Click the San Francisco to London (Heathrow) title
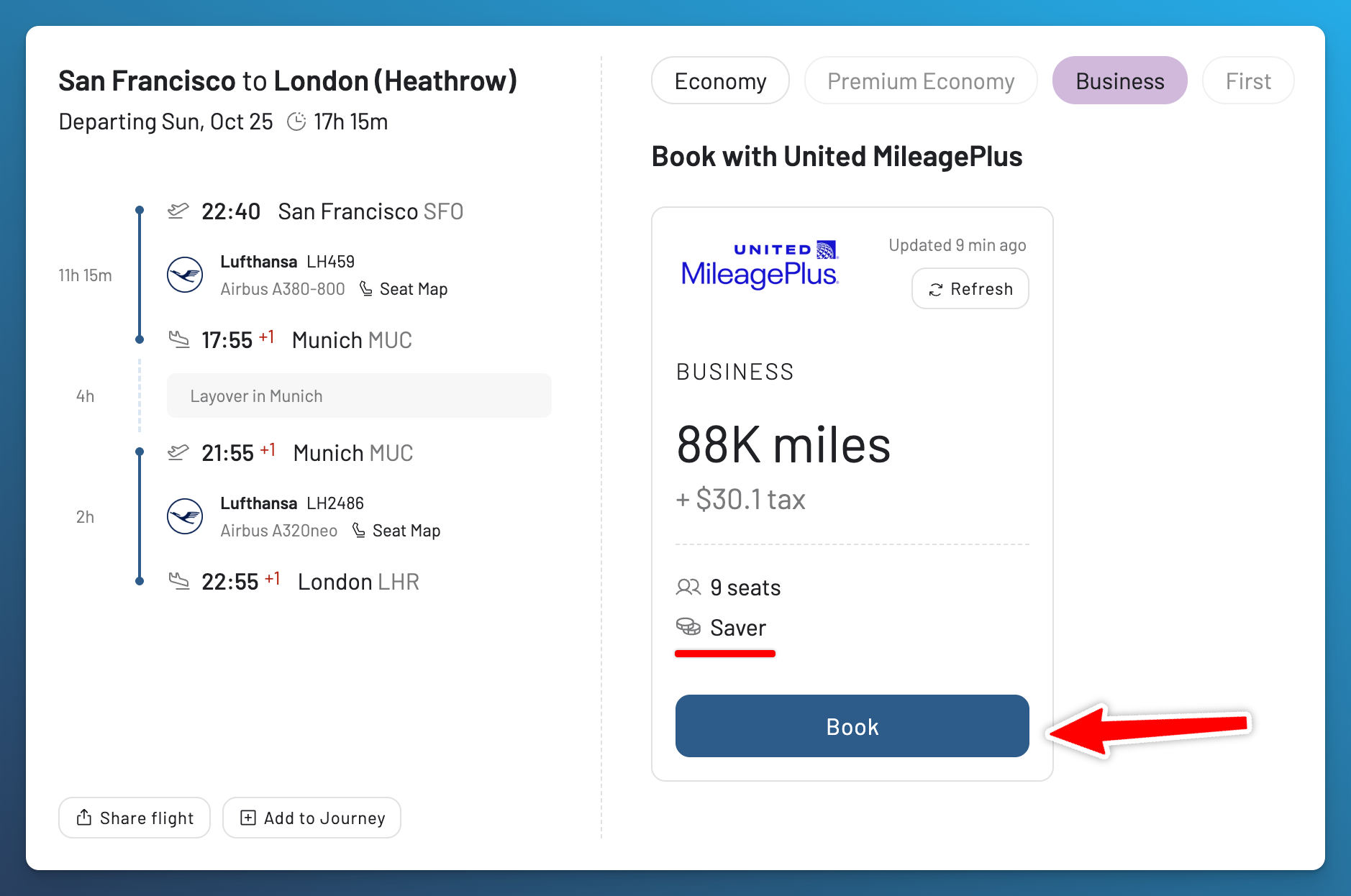The image size is (1351, 896). click(288, 81)
